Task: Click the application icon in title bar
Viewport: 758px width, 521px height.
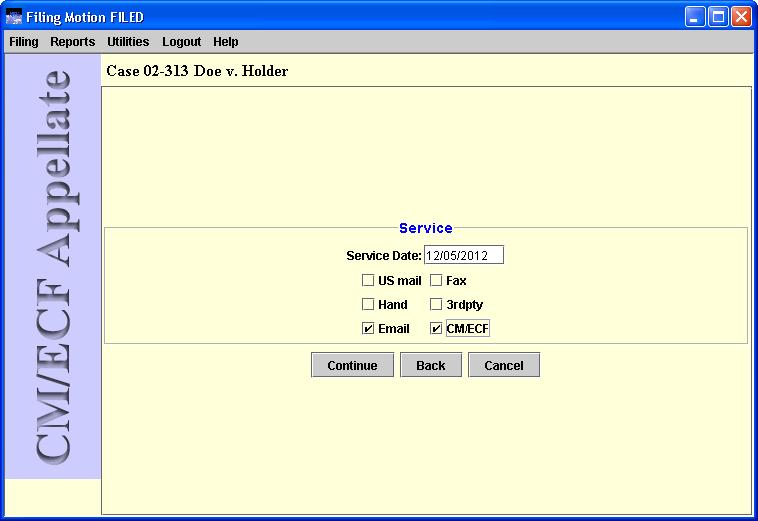Action: pos(14,17)
